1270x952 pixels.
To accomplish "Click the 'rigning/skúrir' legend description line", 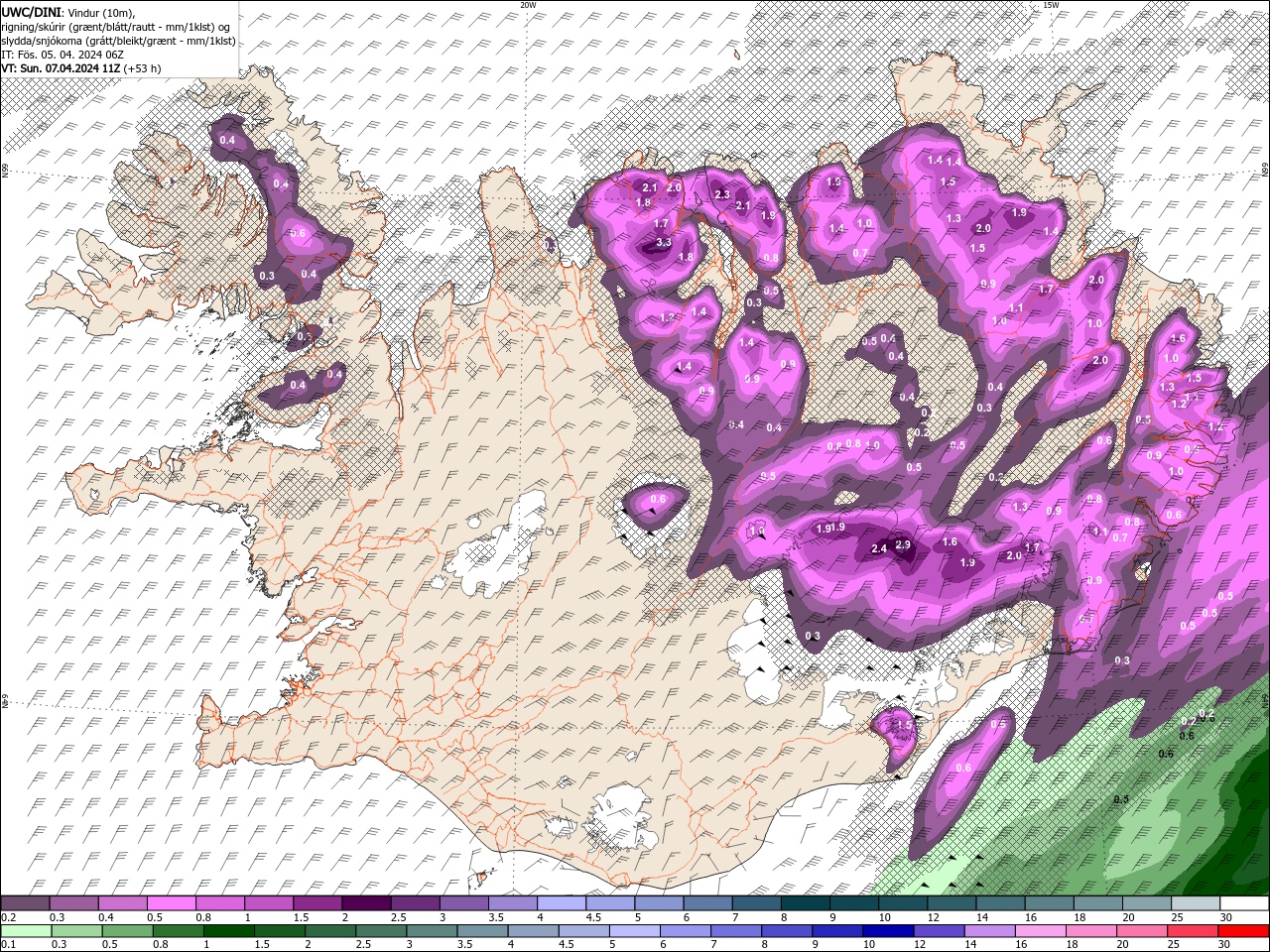I will coord(116,27).
